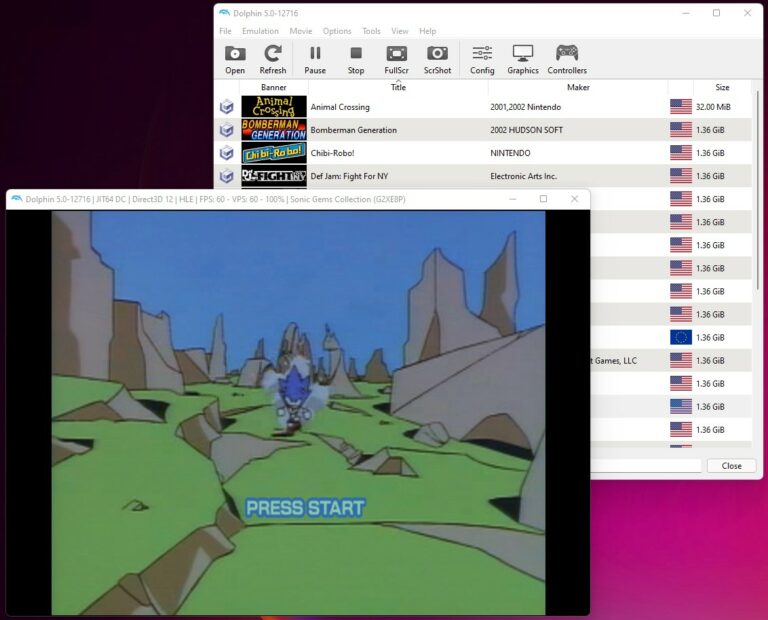Open the Tools menu
Screen dimensions: 768x620
coord(371,31)
